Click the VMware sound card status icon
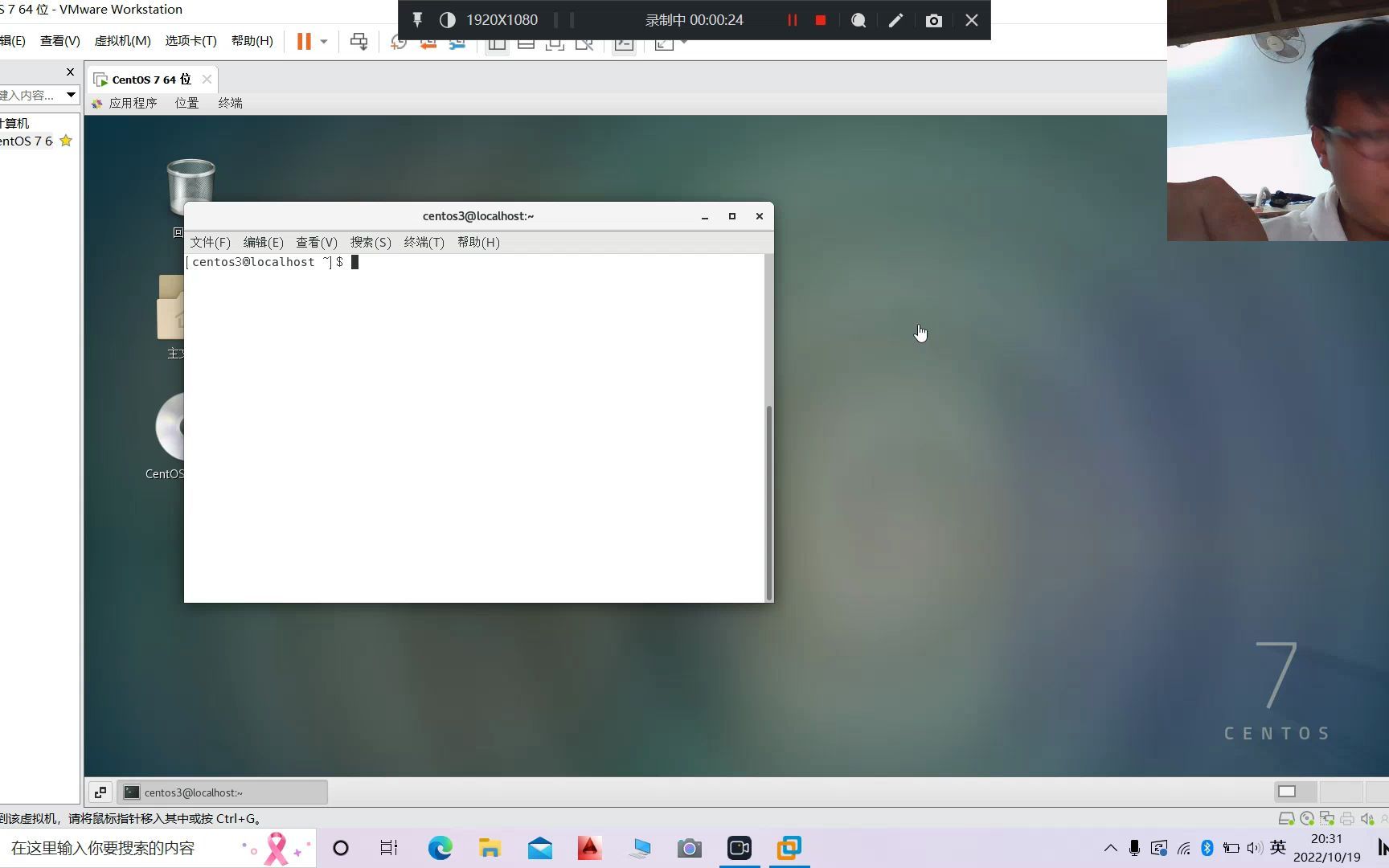Screen dimensions: 1389x868 coord(1367,819)
